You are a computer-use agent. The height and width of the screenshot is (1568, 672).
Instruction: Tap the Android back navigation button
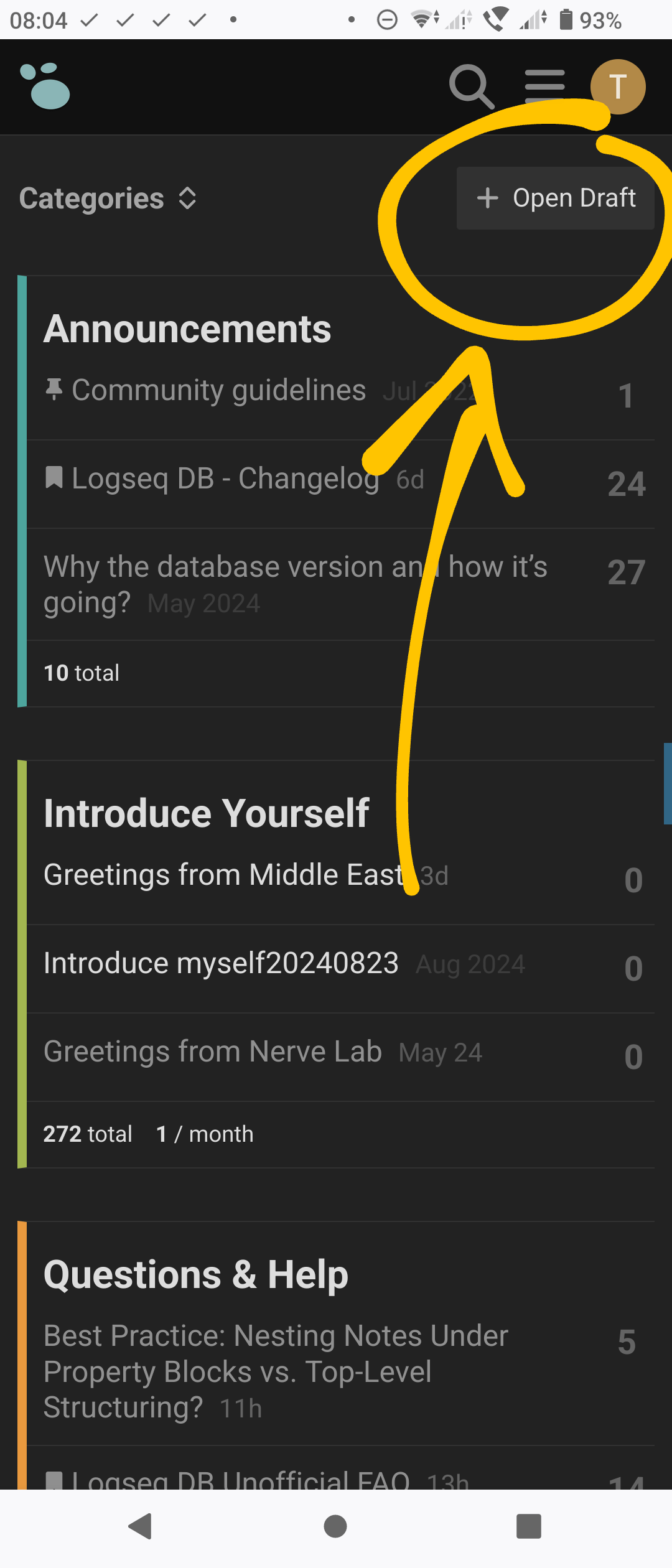click(x=141, y=1526)
